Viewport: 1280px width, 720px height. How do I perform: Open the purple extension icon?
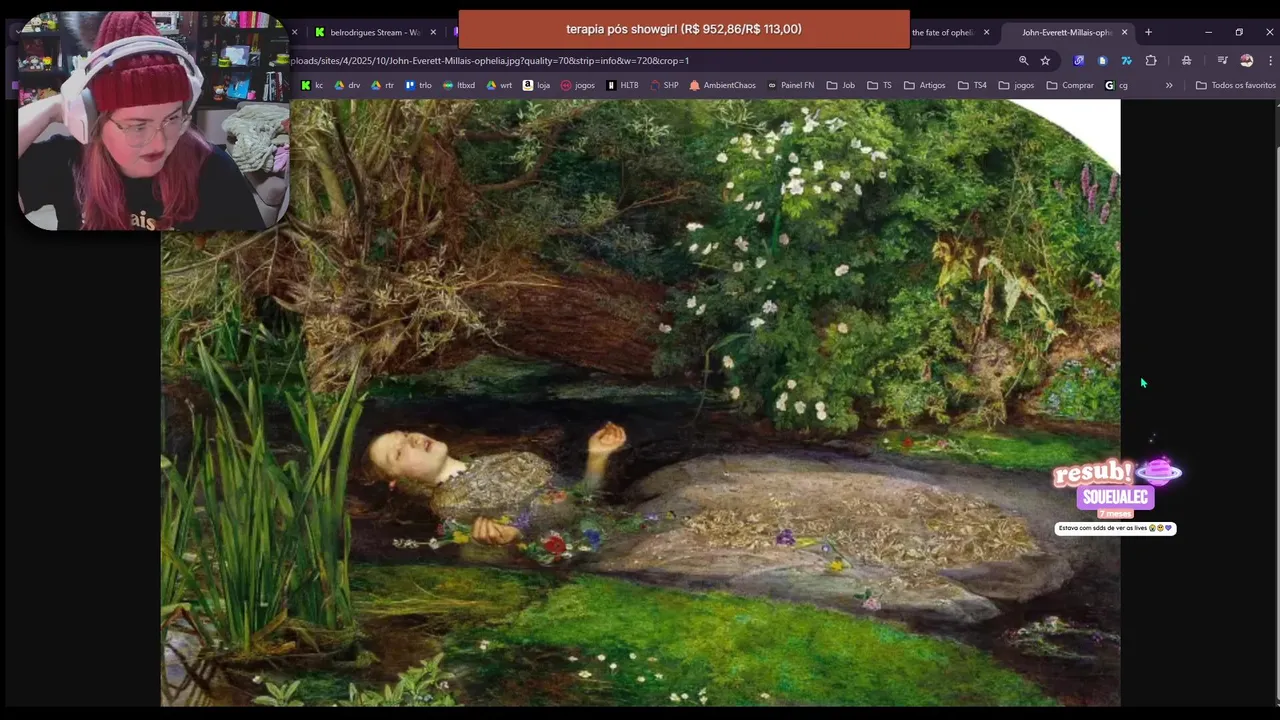(1078, 60)
